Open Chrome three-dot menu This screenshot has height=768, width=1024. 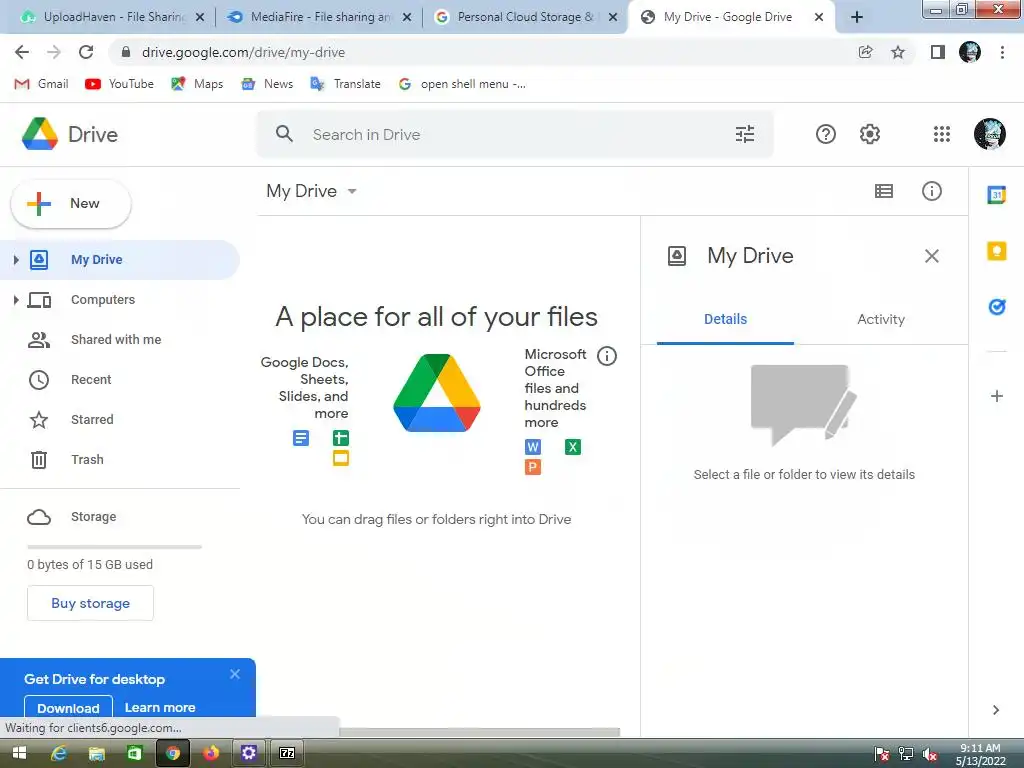1002,52
